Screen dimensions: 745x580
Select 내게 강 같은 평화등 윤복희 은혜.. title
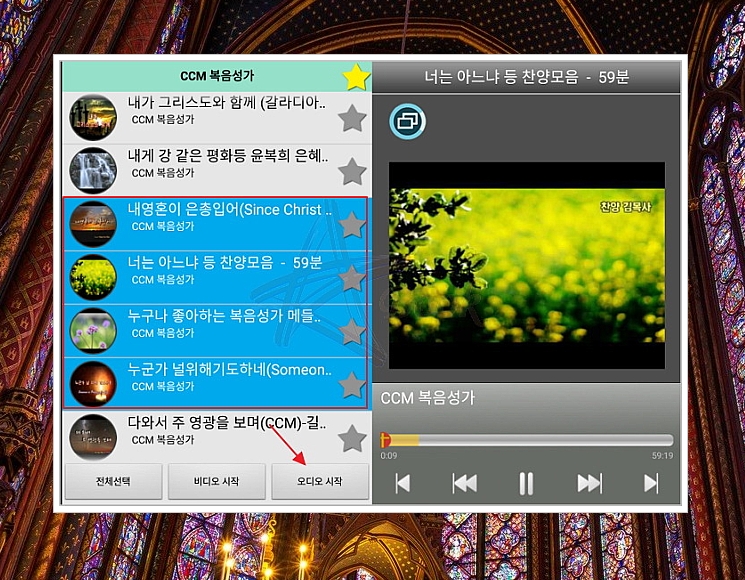[228, 156]
